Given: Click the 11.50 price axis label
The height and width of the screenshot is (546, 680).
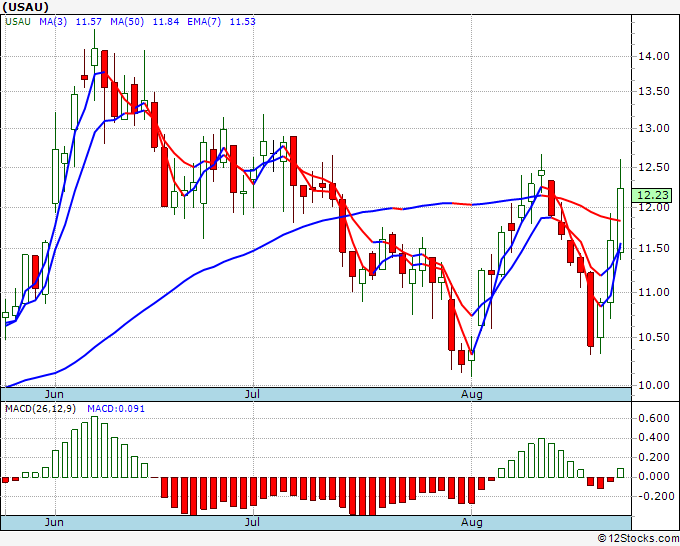Looking at the screenshot, I should 654,248.
